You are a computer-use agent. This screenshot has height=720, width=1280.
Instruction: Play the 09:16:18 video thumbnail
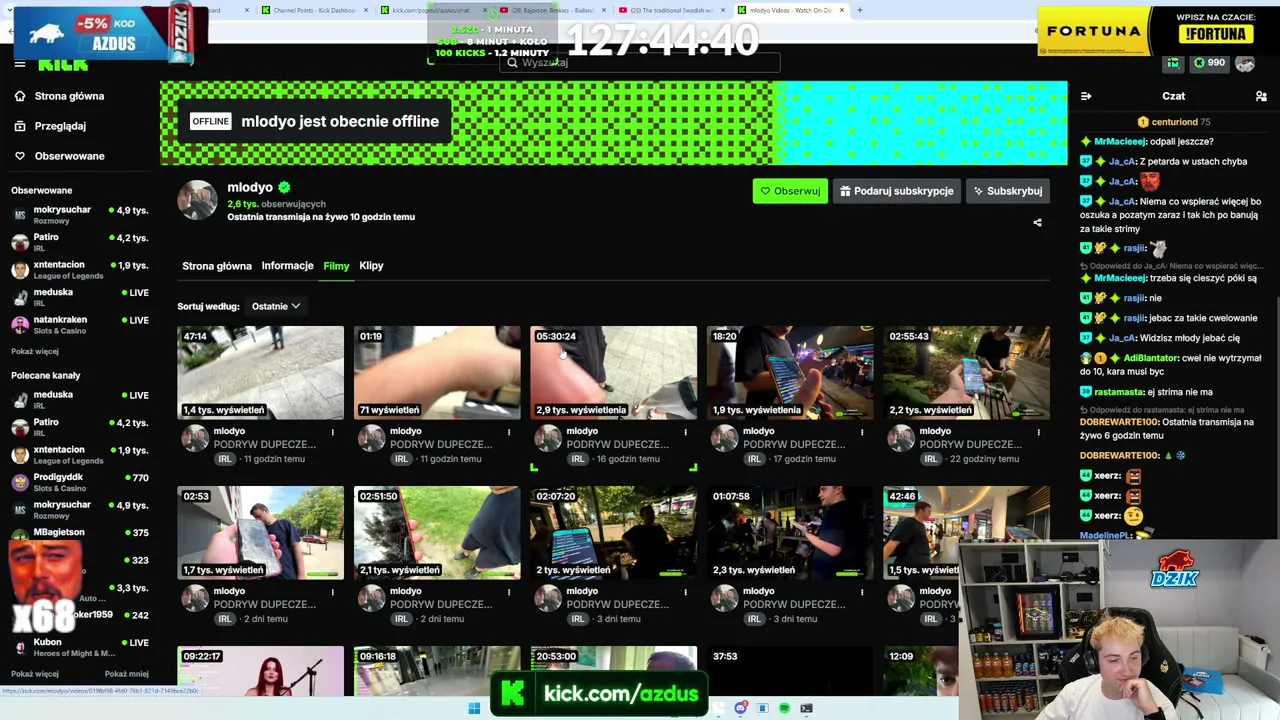[x=437, y=671]
